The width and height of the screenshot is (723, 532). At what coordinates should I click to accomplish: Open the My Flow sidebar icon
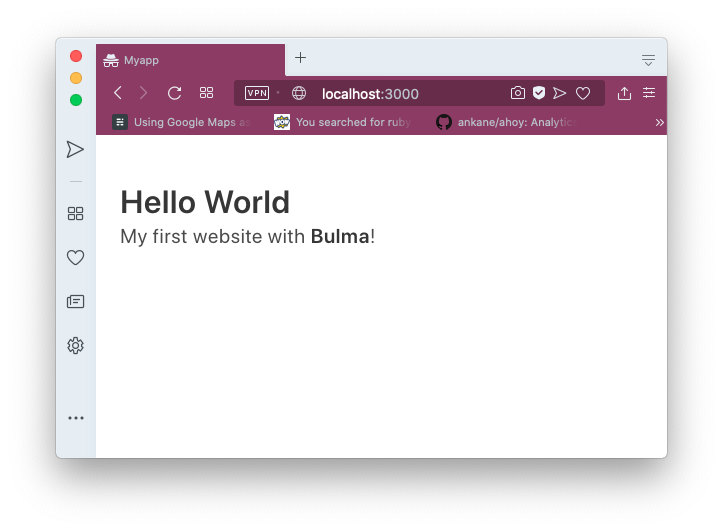75,149
